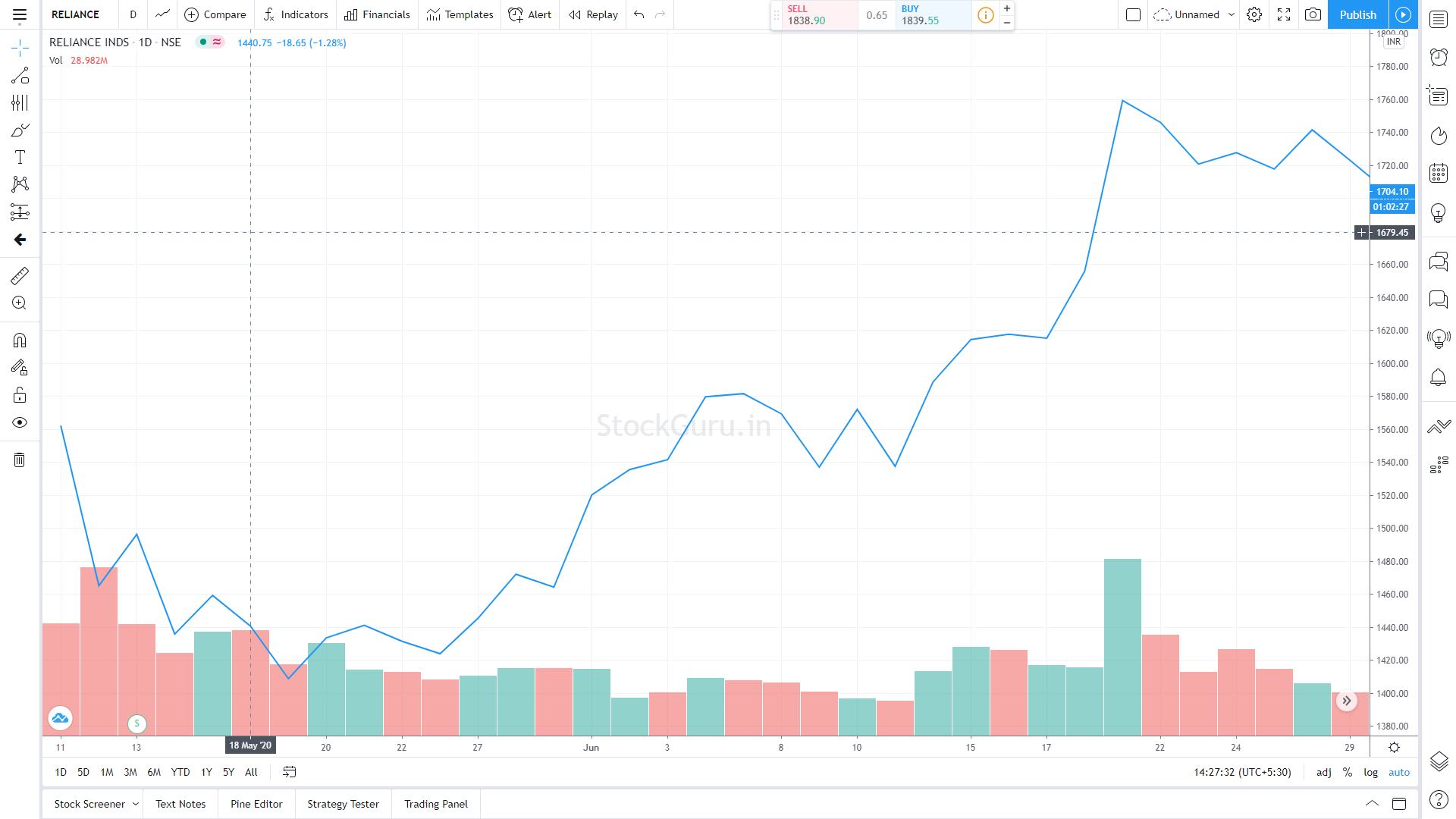Open chart settings gear
Viewport: 1456px width, 819px height.
click(1254, 14)
